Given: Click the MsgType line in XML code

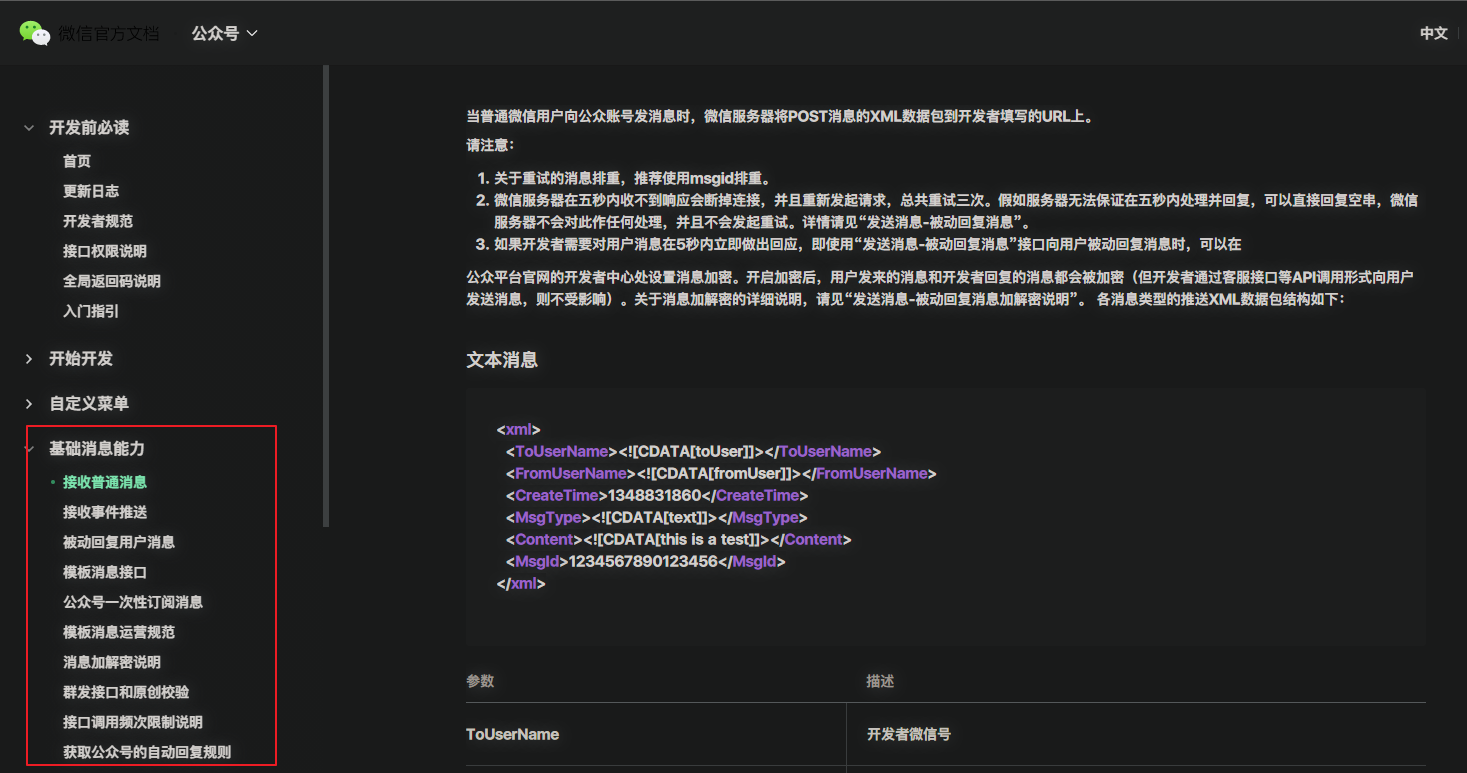Looking at the screenshot, I should click(656, 517).
